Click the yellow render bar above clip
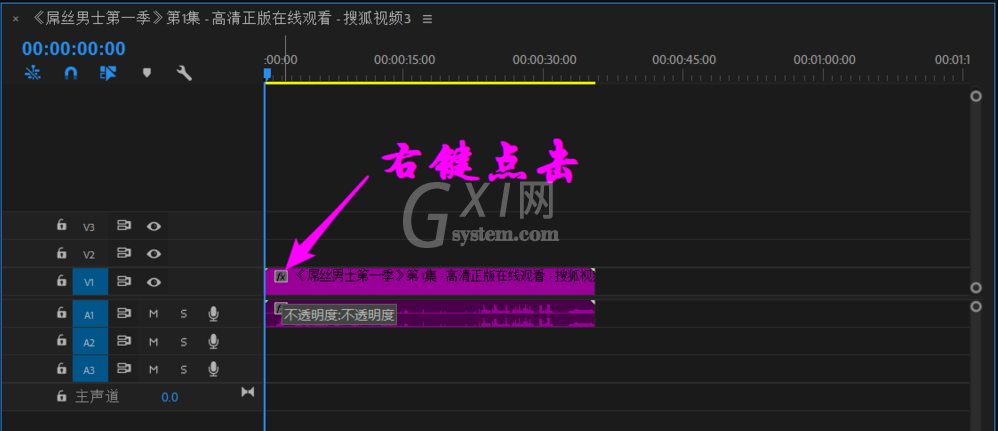998x431 pixels. tap(430, 83)
